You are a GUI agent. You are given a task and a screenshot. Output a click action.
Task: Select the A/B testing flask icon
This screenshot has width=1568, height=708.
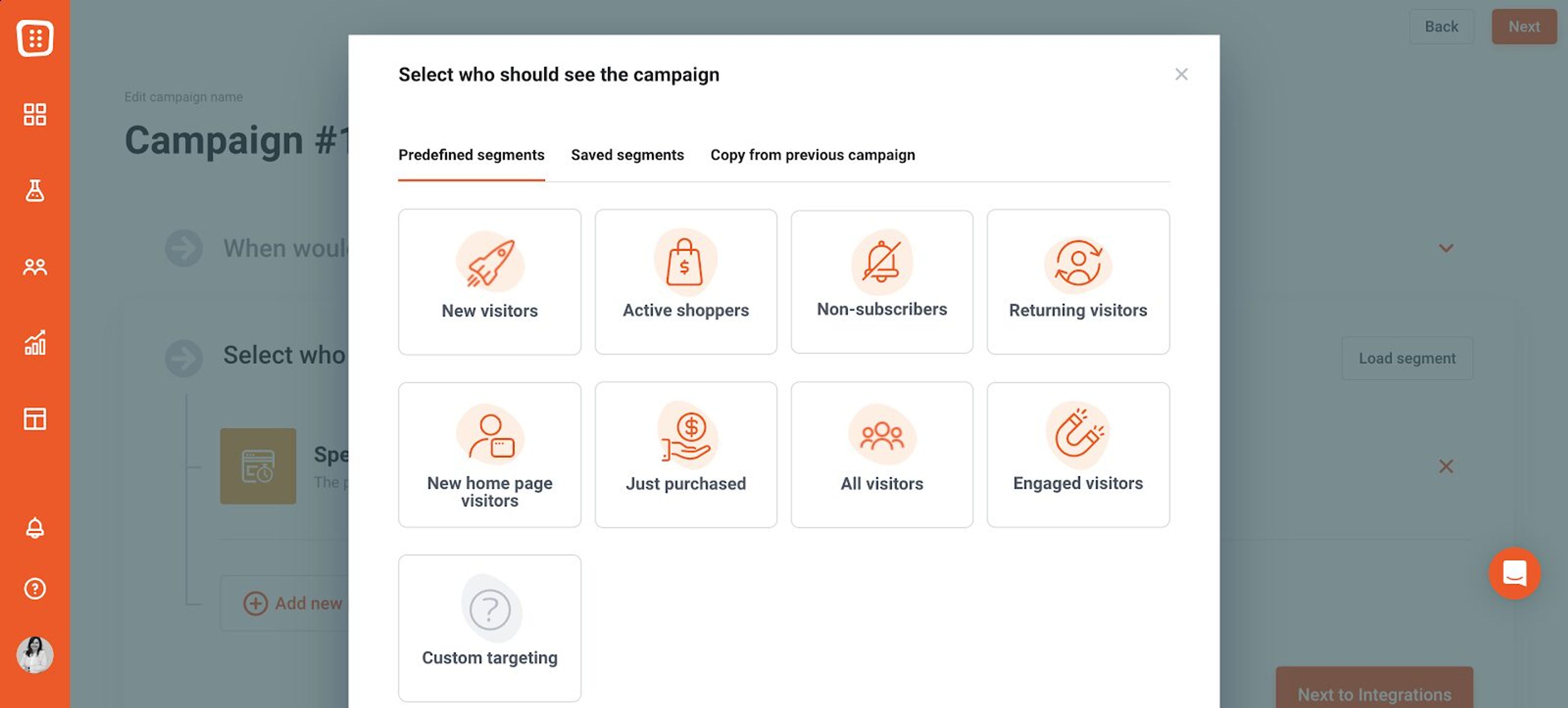pyautogui.click(x=35, y=192)
